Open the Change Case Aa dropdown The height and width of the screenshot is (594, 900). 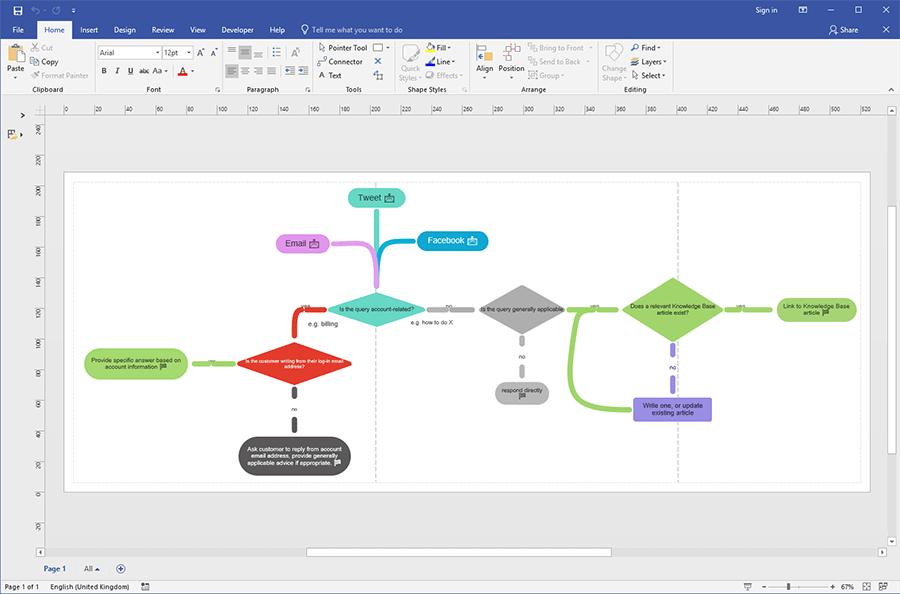pos(160,71)
